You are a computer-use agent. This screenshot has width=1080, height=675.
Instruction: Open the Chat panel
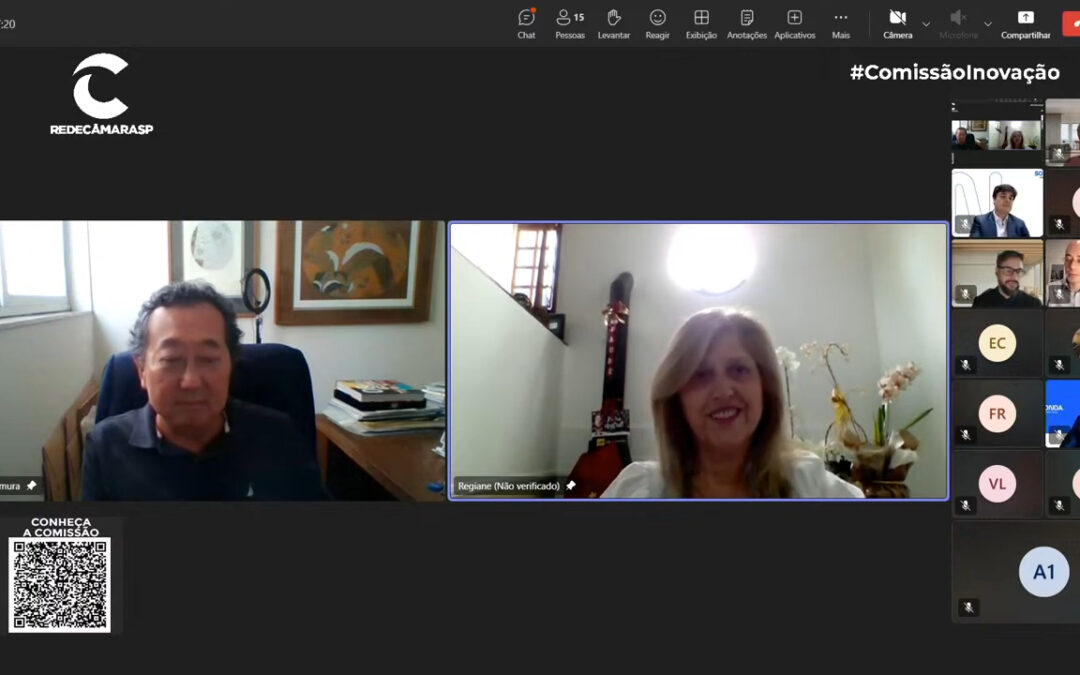(526, 23)
